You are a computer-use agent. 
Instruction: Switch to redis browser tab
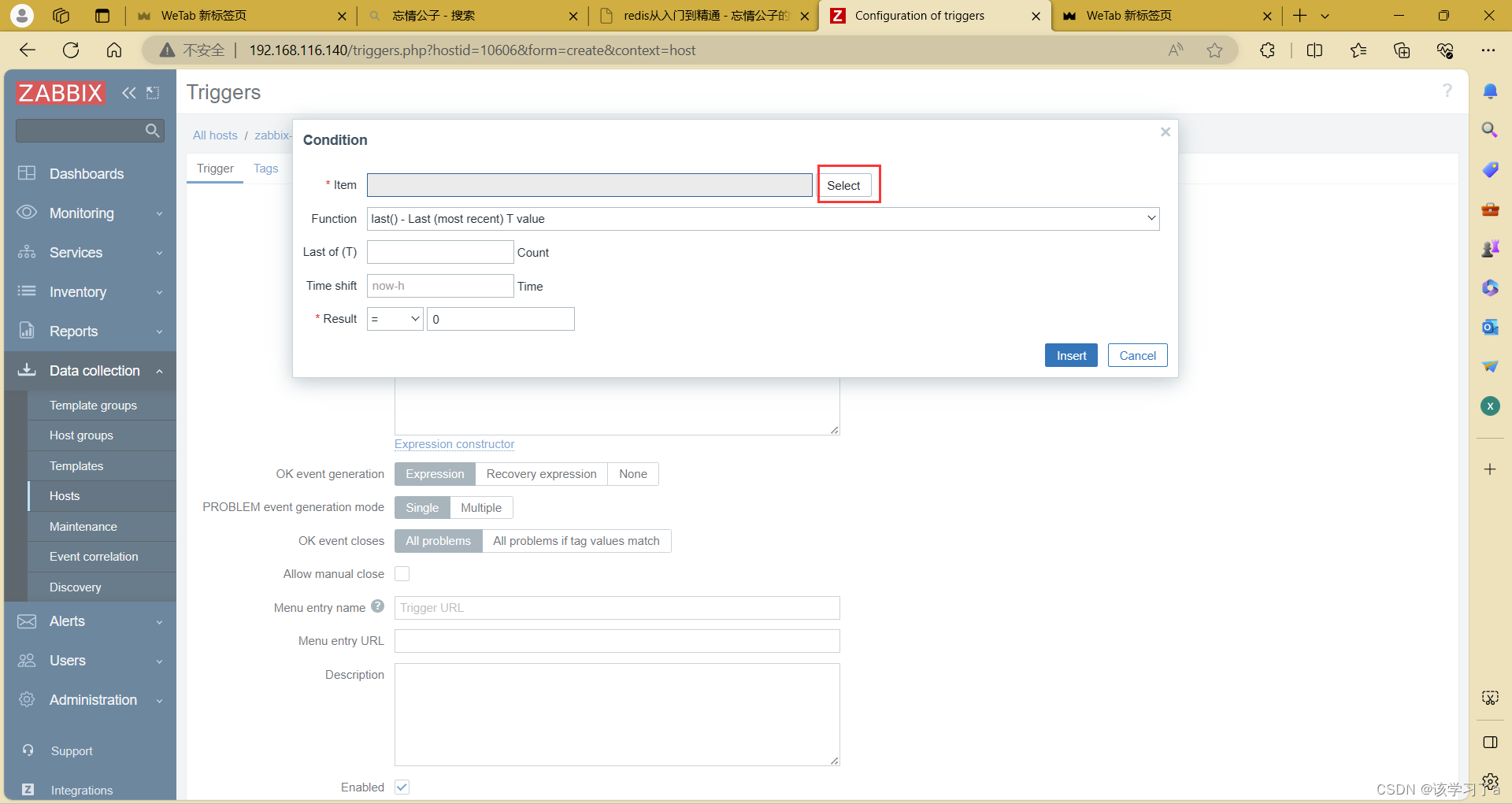click(705, 16)
